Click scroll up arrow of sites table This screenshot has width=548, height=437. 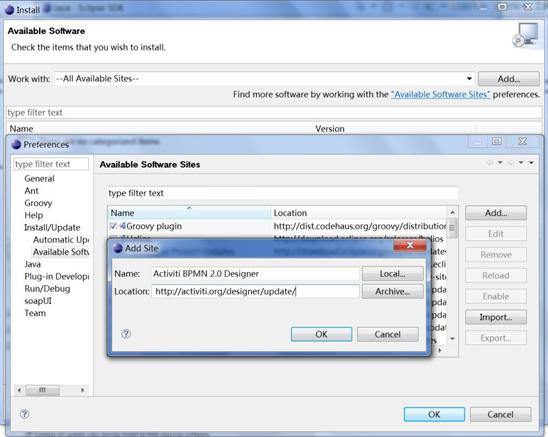[x=452, y=212]
